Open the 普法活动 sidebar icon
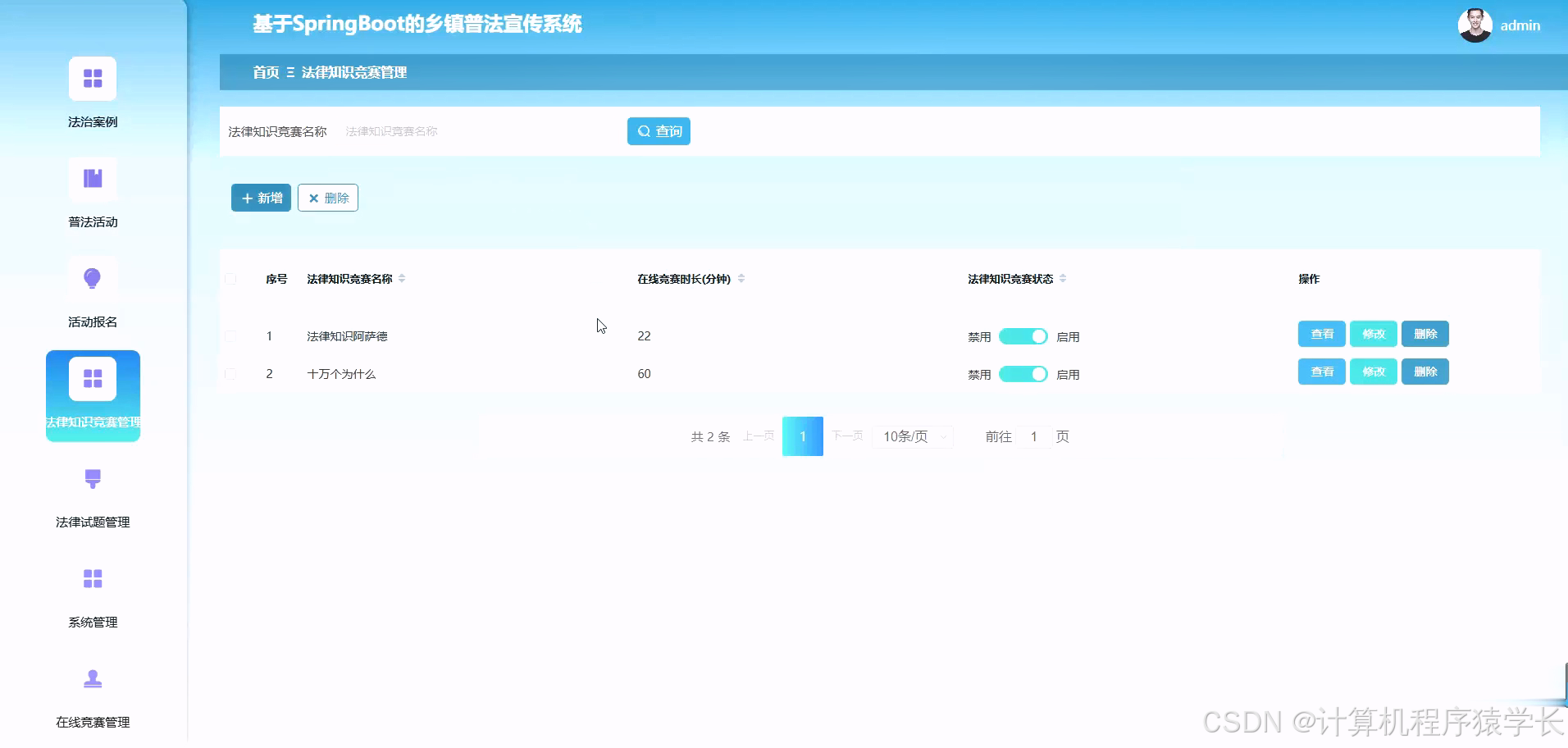The width and height of the screenshot is (1568, 748). click(92, 179)
